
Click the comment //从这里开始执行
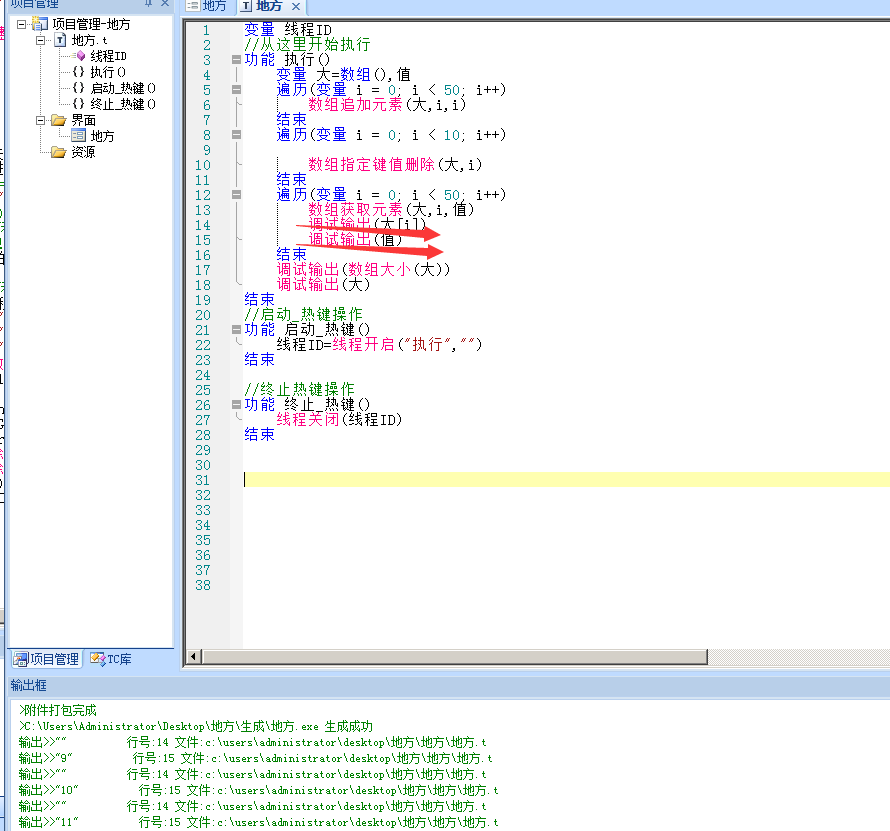[x=308, y=44]
